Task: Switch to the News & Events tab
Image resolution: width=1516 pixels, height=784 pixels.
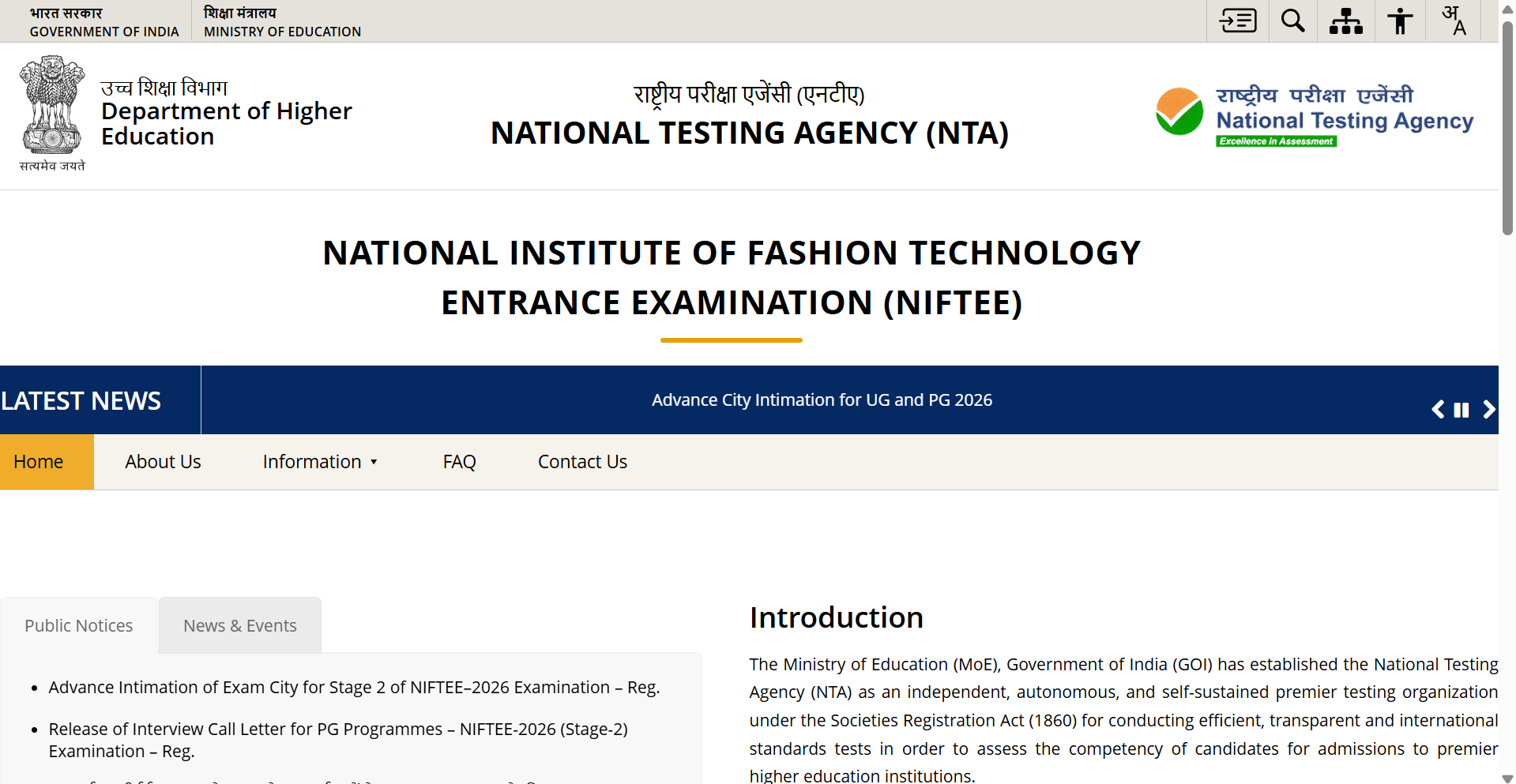Action: tap(240, 626)
